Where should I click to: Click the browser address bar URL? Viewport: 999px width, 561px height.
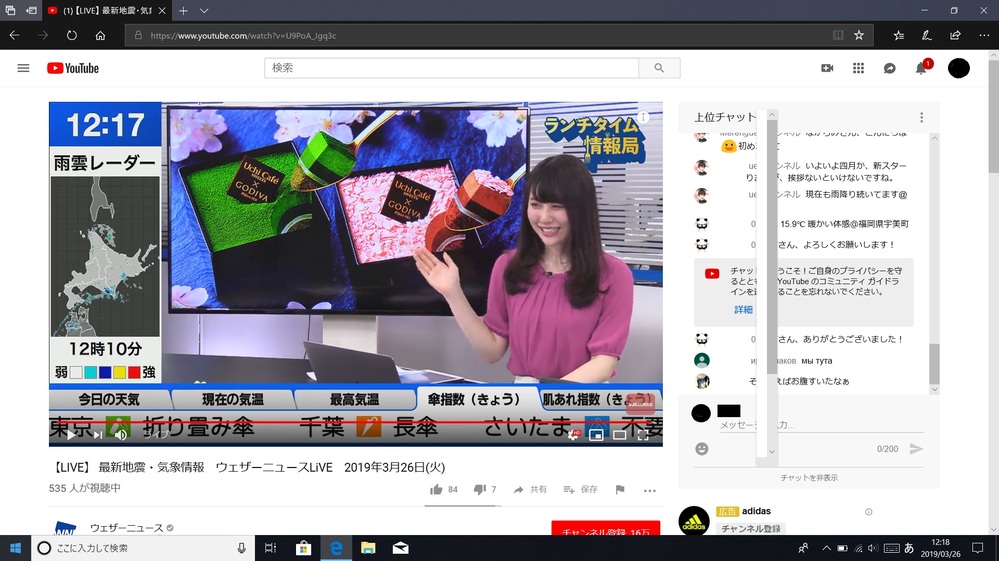pyautogui.click(x=243, y=36)
